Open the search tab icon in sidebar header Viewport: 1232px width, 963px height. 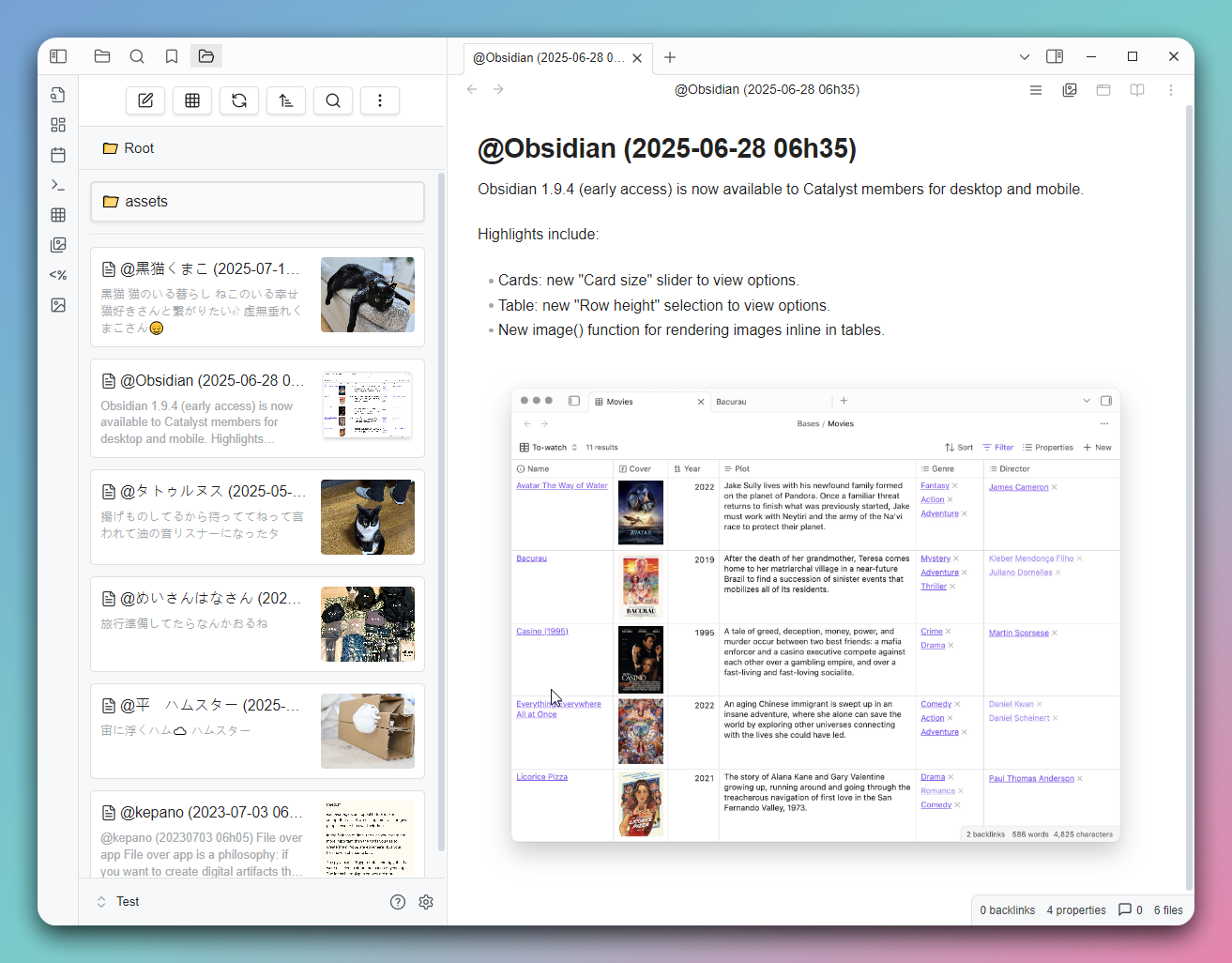tap(137, 56)
